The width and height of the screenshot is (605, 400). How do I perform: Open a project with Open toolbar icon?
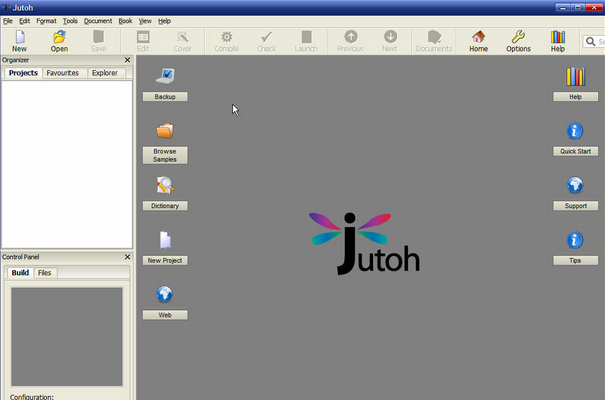point(59,37)
